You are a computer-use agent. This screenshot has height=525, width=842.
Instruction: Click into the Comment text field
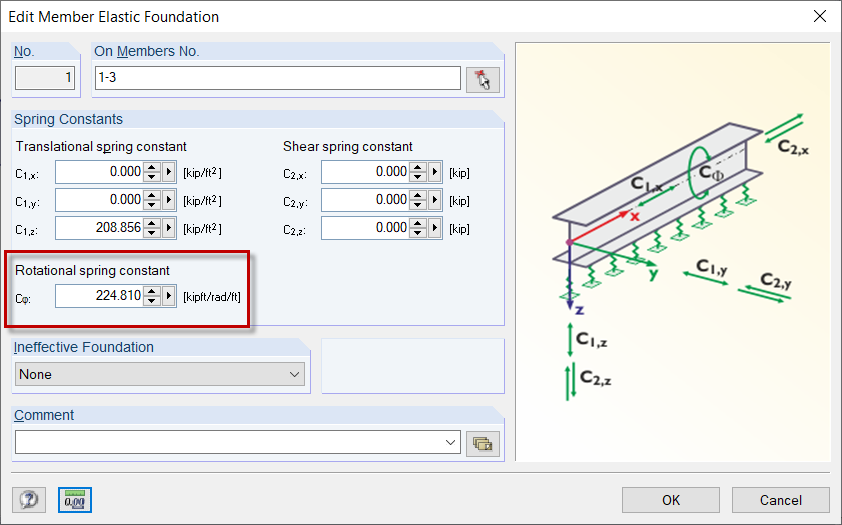(x=229, y=443)
